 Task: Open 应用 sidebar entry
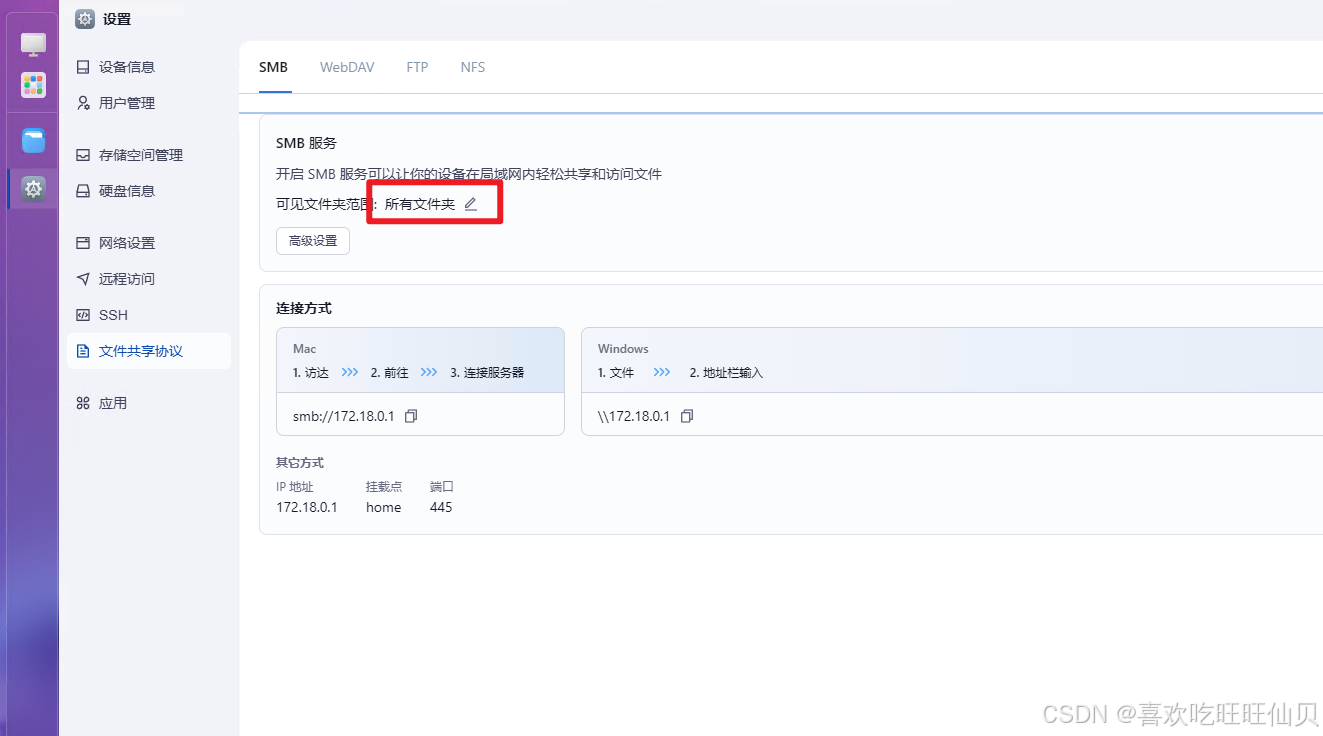pos(149,403)
